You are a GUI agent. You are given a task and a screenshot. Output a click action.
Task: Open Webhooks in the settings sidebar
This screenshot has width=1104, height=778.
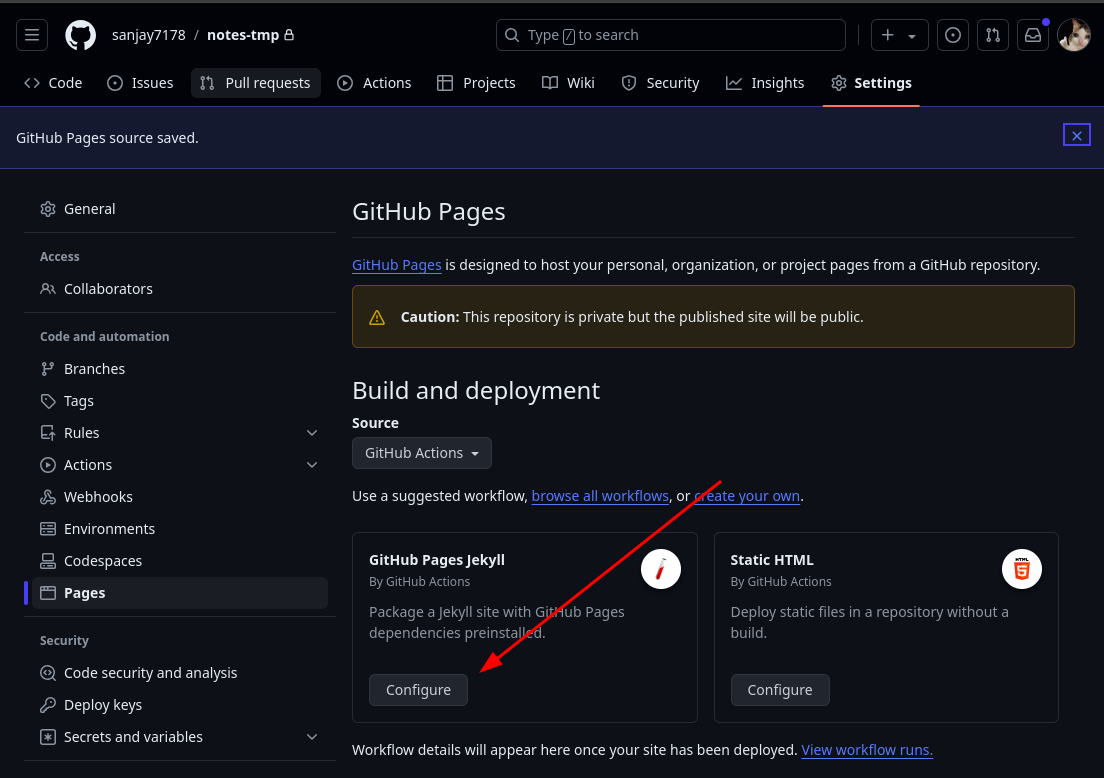tap(98, 497)
